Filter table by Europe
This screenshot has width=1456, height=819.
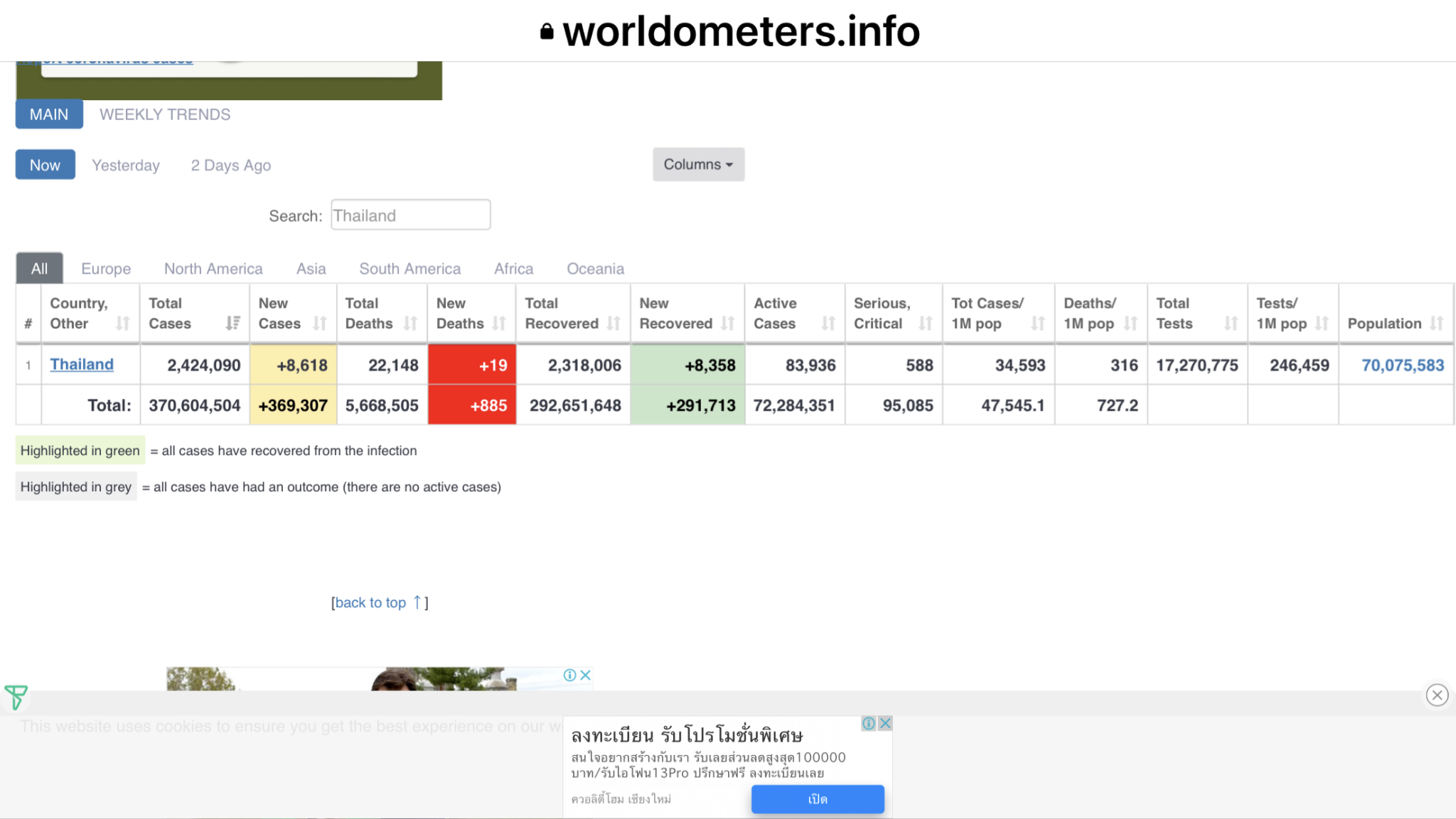click(x=106, y=269)
